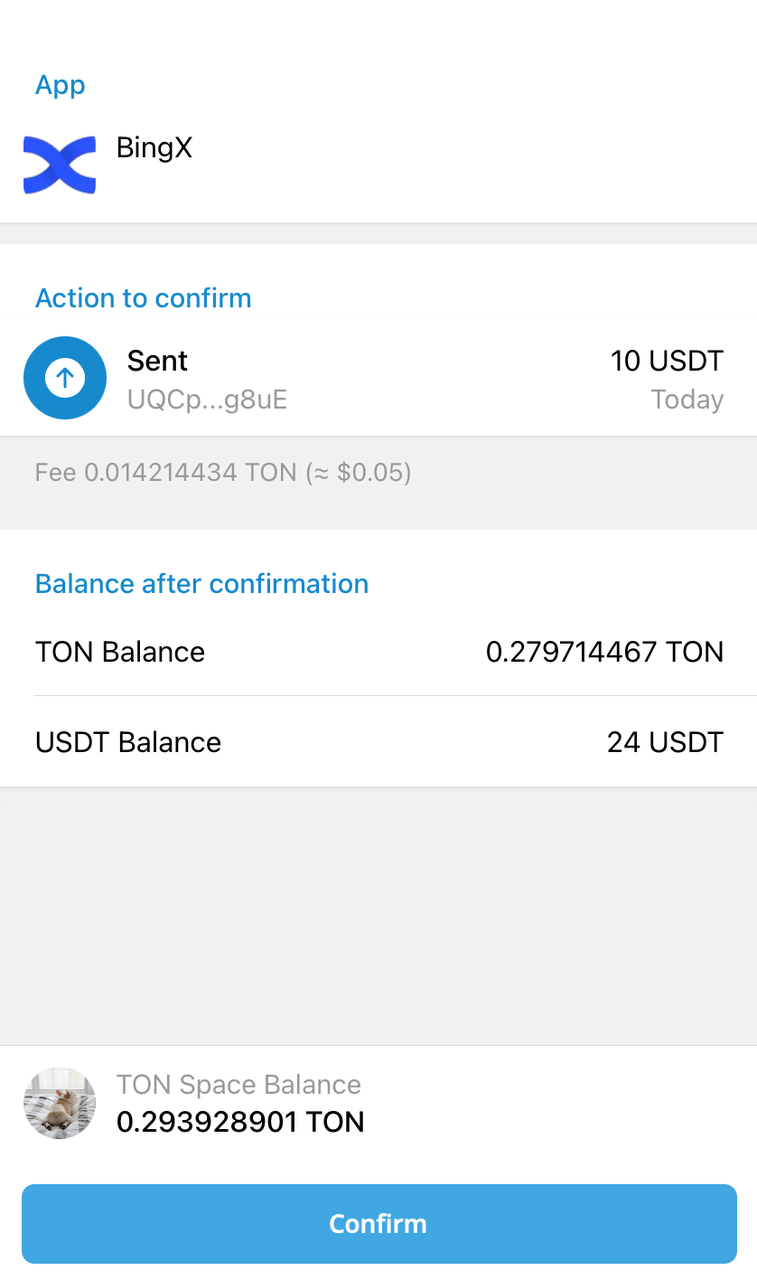Click the Action to confirm heading
This screenshot has height=1280, width=757.
click(143, 298)
